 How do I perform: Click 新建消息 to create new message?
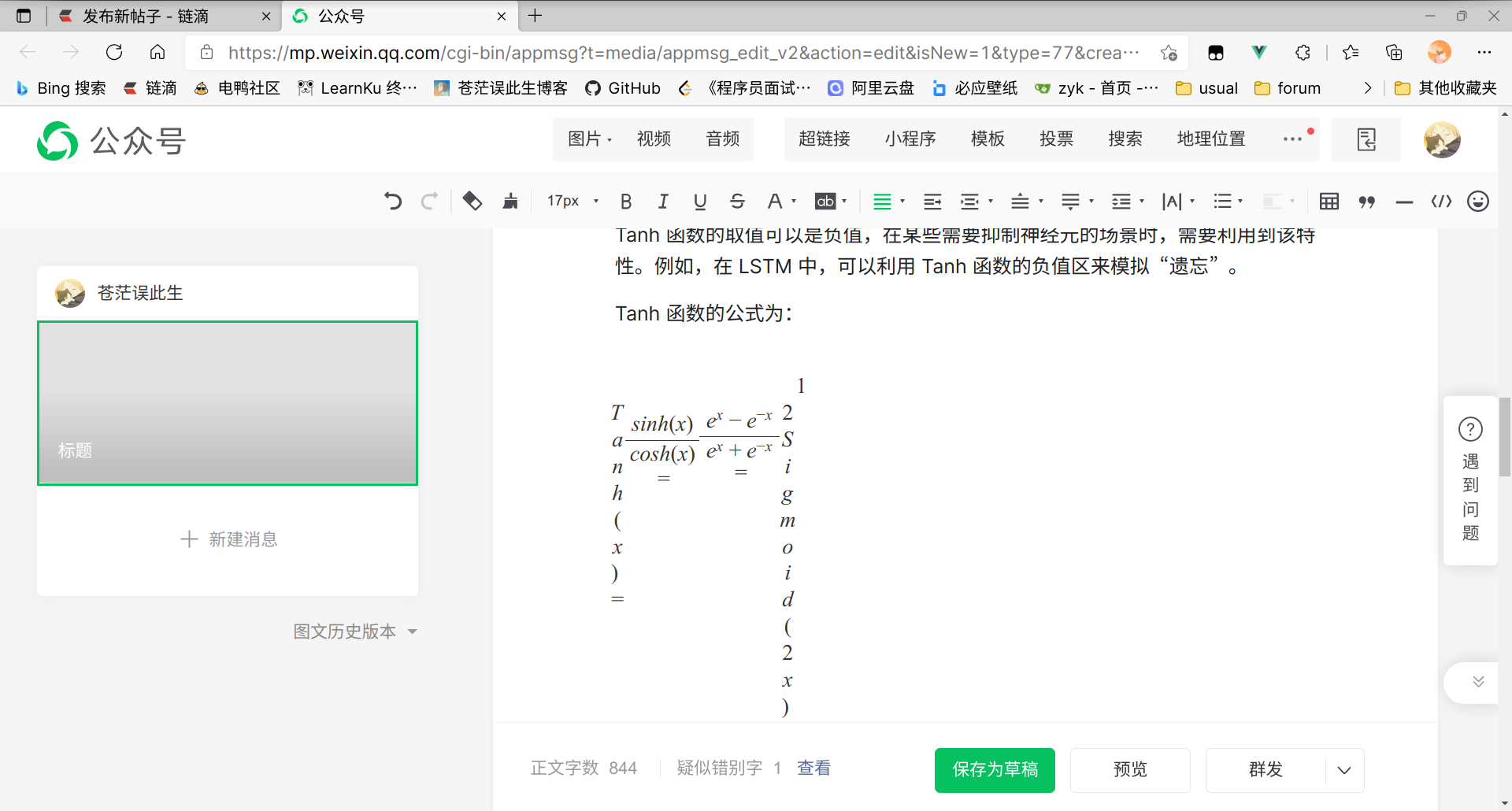coord(228,539)
